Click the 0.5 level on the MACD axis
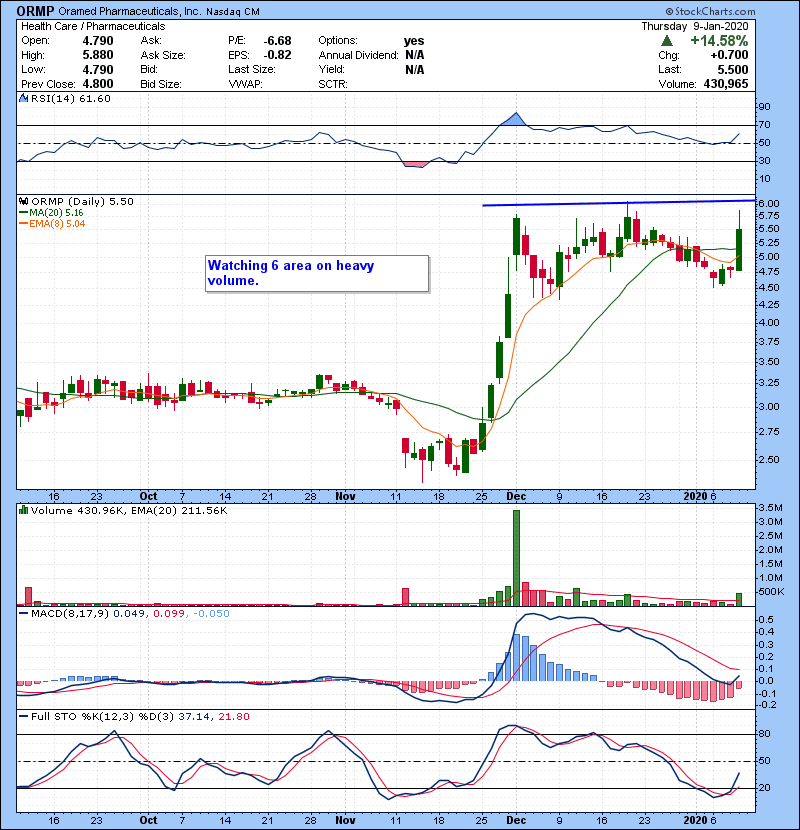The height and width of the screenshot is (830, 800). click(x=767, y=619)
